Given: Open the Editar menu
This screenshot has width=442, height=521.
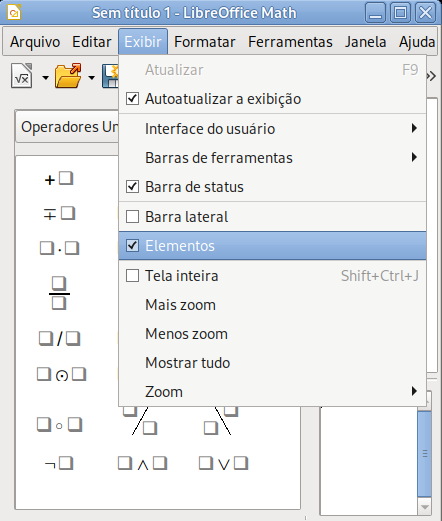Looking at the screenshot, I should (92, 42).
